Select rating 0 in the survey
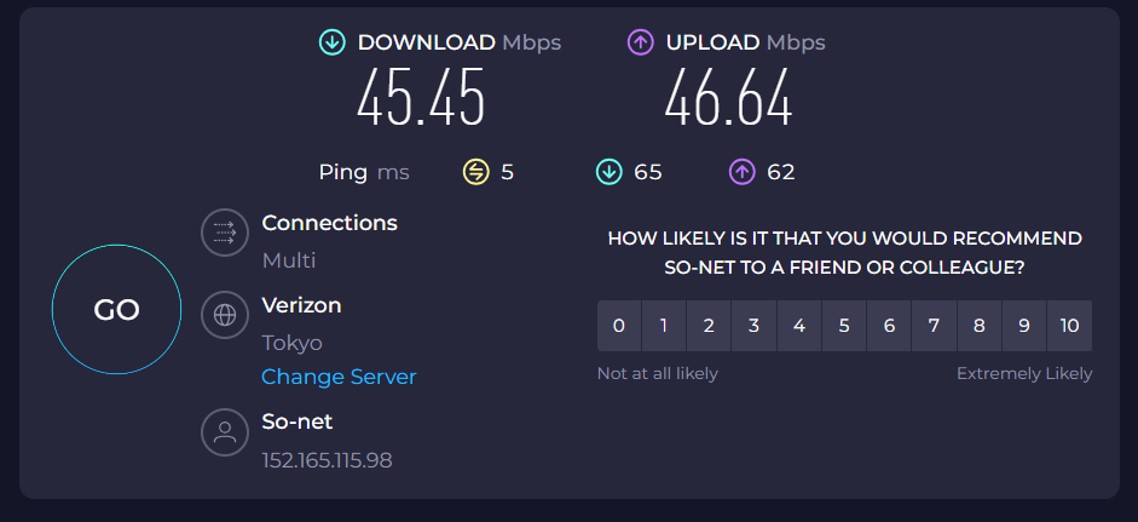 tap(619, 325)
